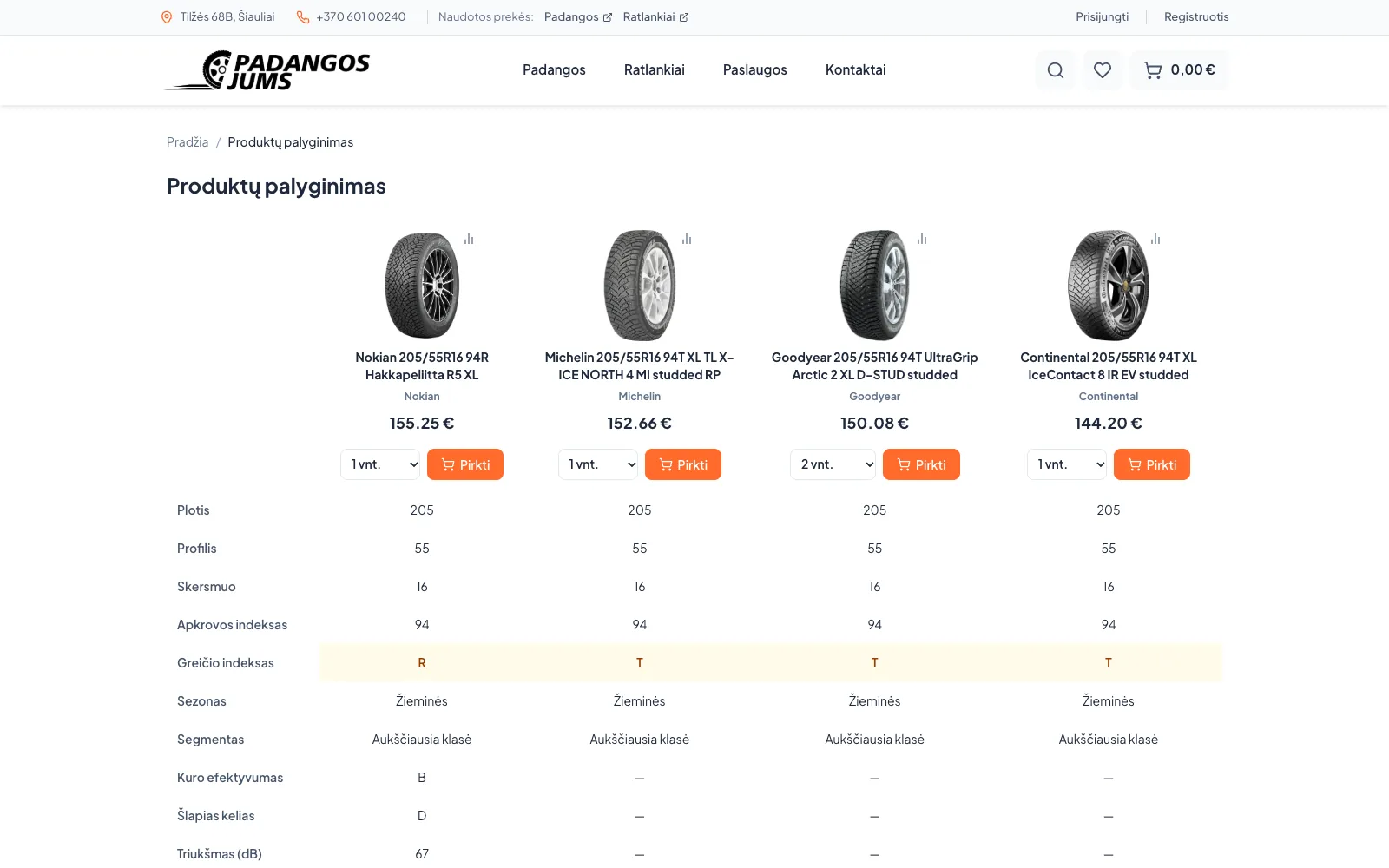Go to Pradžia breadcrumb
The width and height of the screenshot is (1389, 868).
[x=188, y=142]
